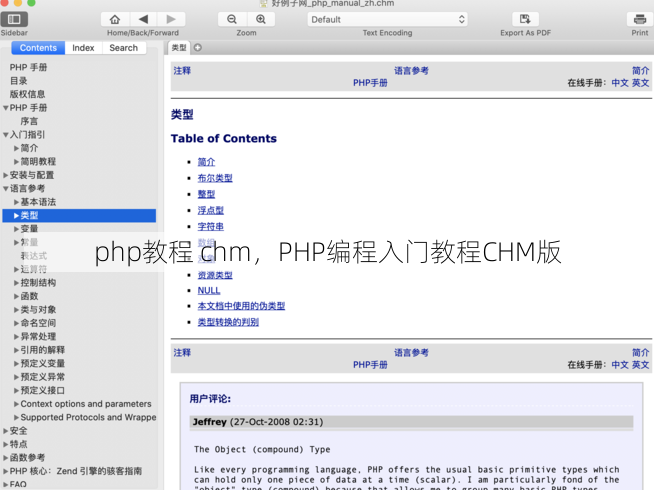
Task: Expand the 函数 tree node
Action: pos(16,297)
